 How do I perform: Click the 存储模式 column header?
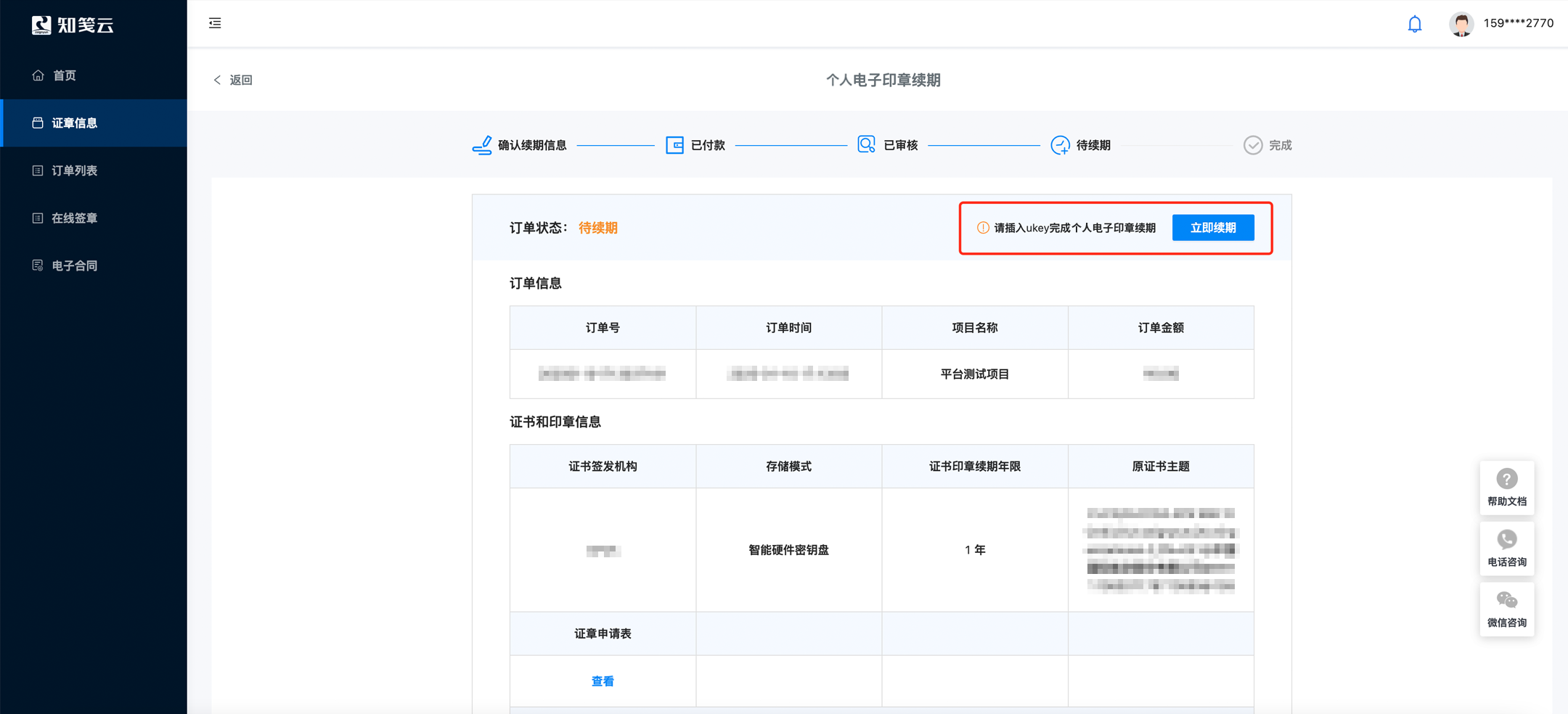pyautogui.click(x=789, y=467)
